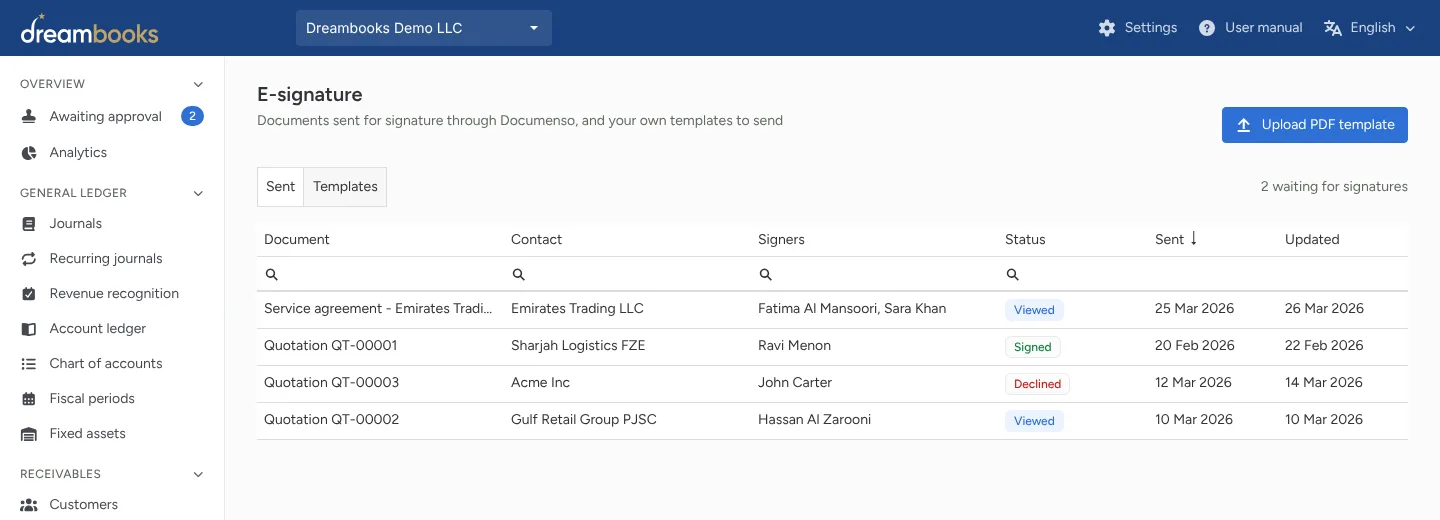Click the Sent column sort arrow
The width and height of the screenshot is (1440, 520).
click(1193, 239)
